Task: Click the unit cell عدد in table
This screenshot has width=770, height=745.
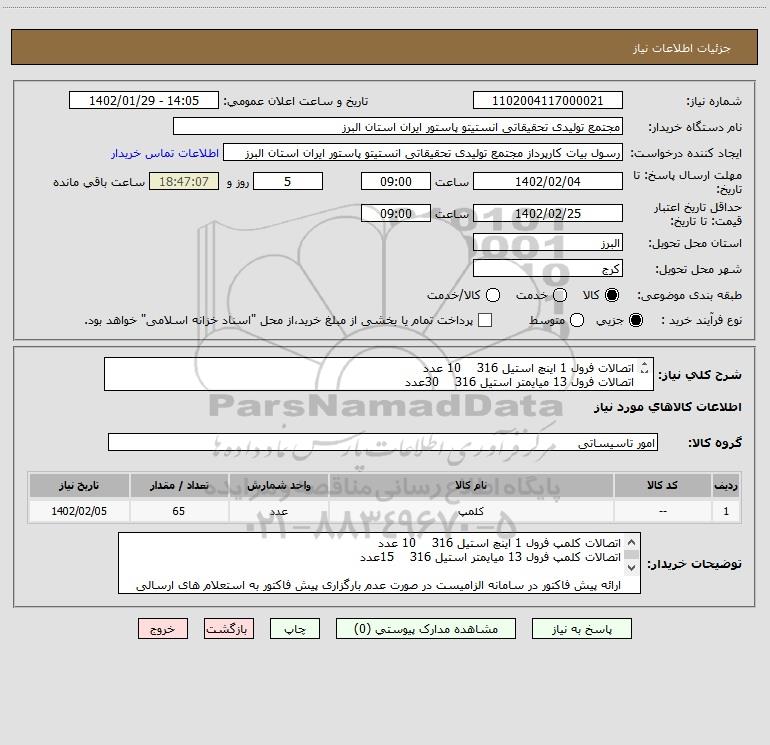Action: 278,511
